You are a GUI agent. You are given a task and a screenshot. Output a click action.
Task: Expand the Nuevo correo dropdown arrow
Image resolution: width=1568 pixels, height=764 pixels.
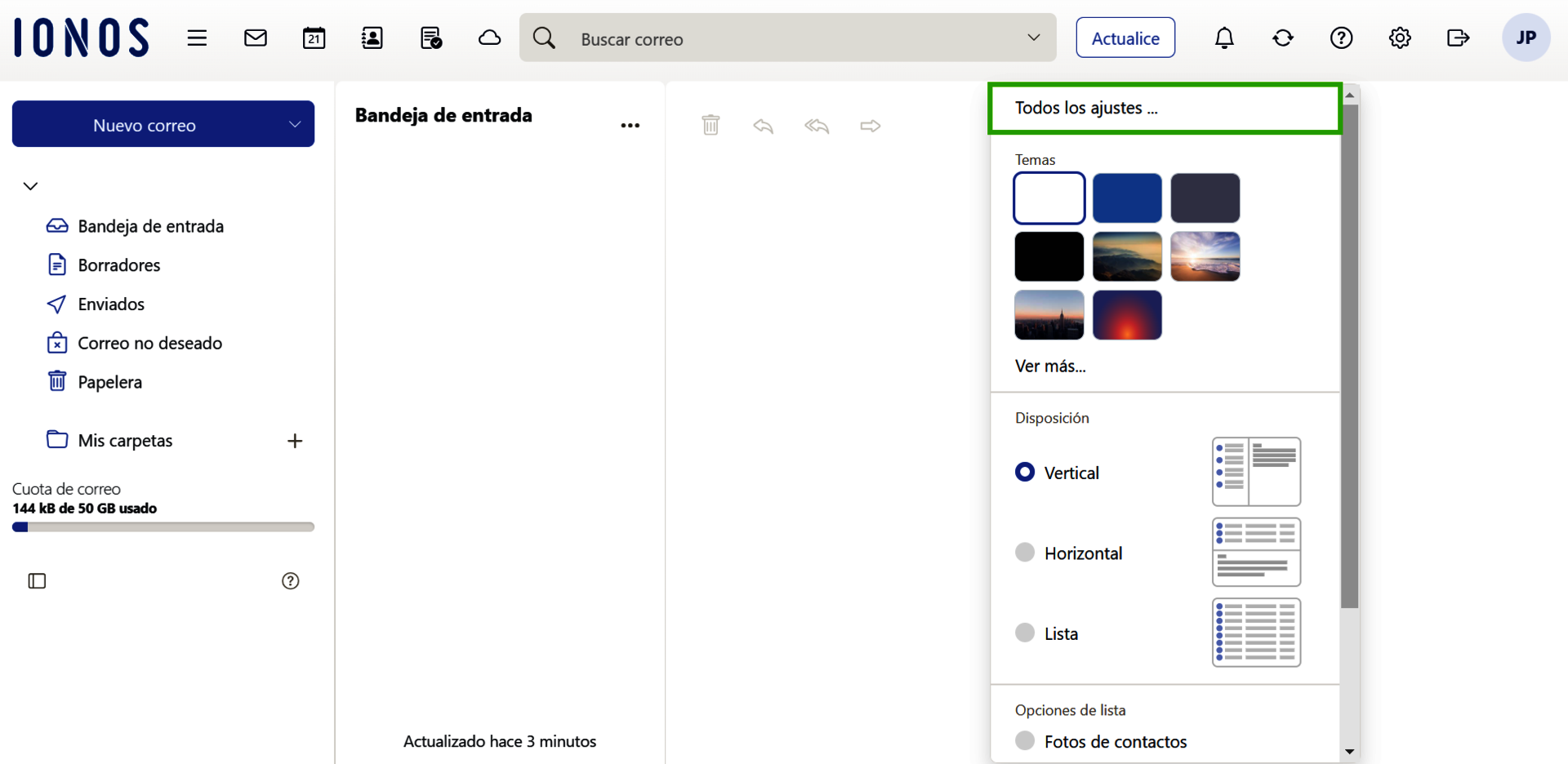tap(295, 124)
